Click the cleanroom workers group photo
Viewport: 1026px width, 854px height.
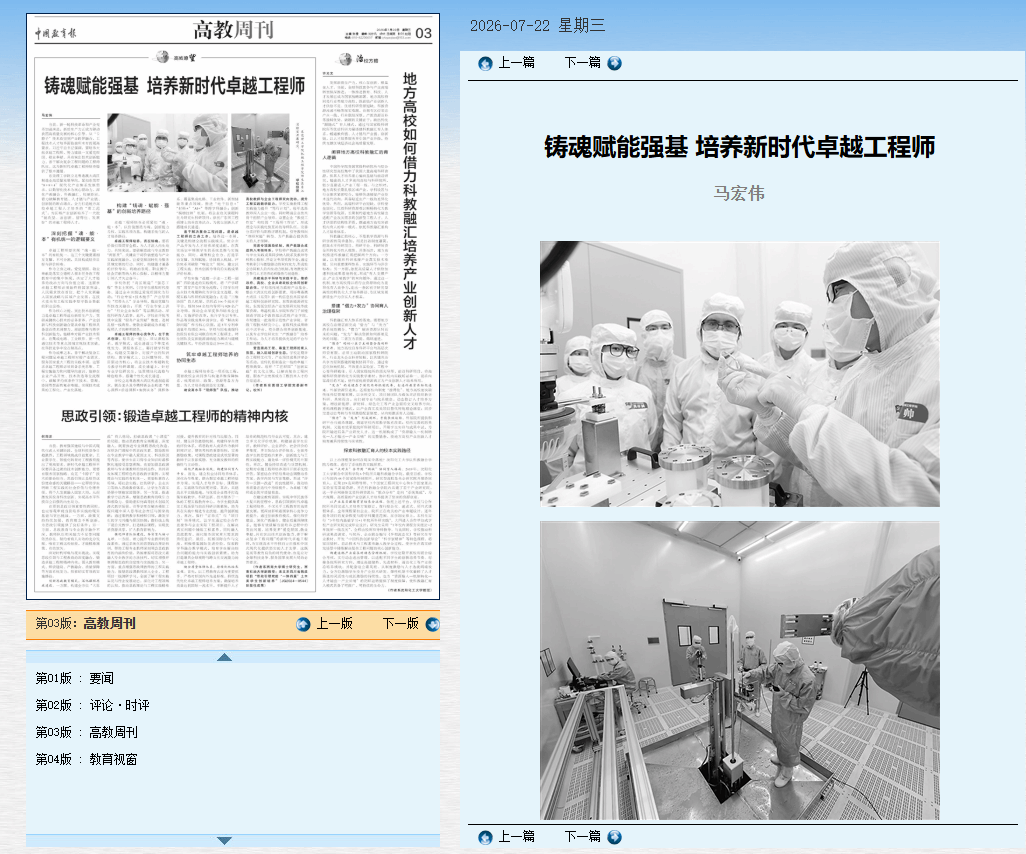coord(739,374)
